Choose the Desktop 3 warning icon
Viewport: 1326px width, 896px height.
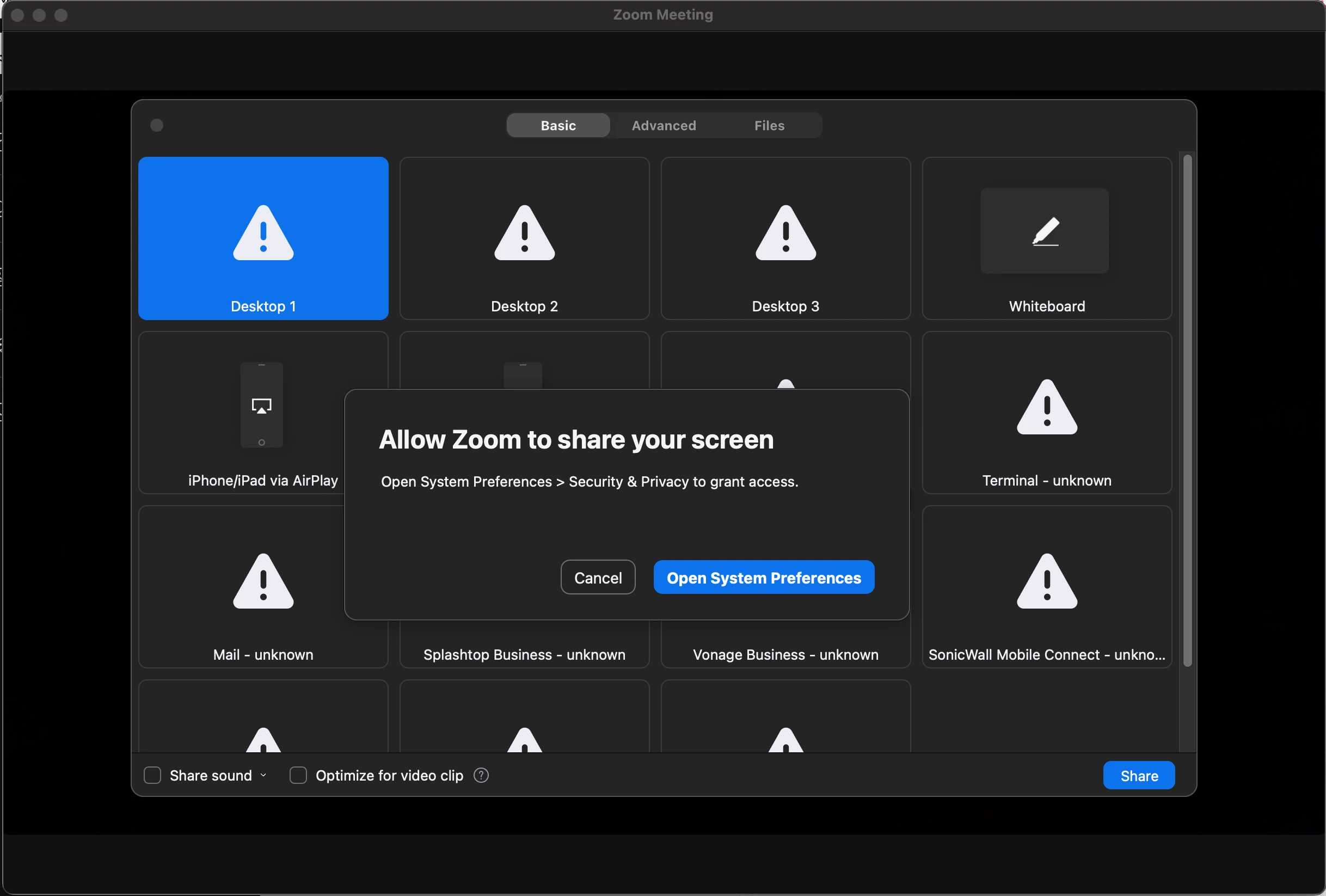pyautogui.click(x=785, y=233)
